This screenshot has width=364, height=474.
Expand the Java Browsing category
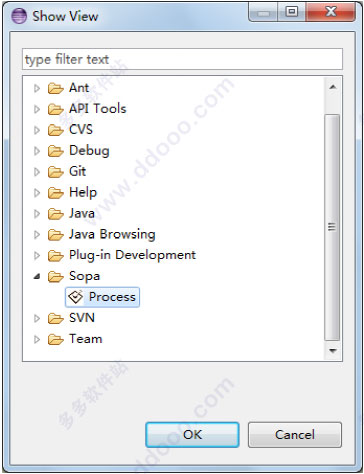click(37, 235)
